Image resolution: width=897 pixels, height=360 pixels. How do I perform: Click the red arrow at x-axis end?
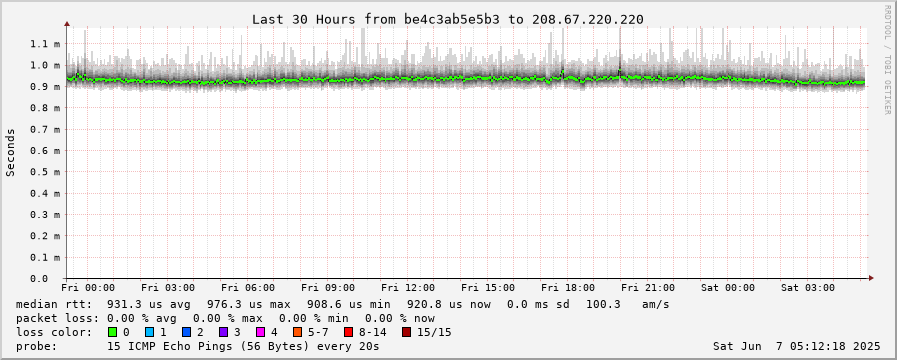point(871,278)
